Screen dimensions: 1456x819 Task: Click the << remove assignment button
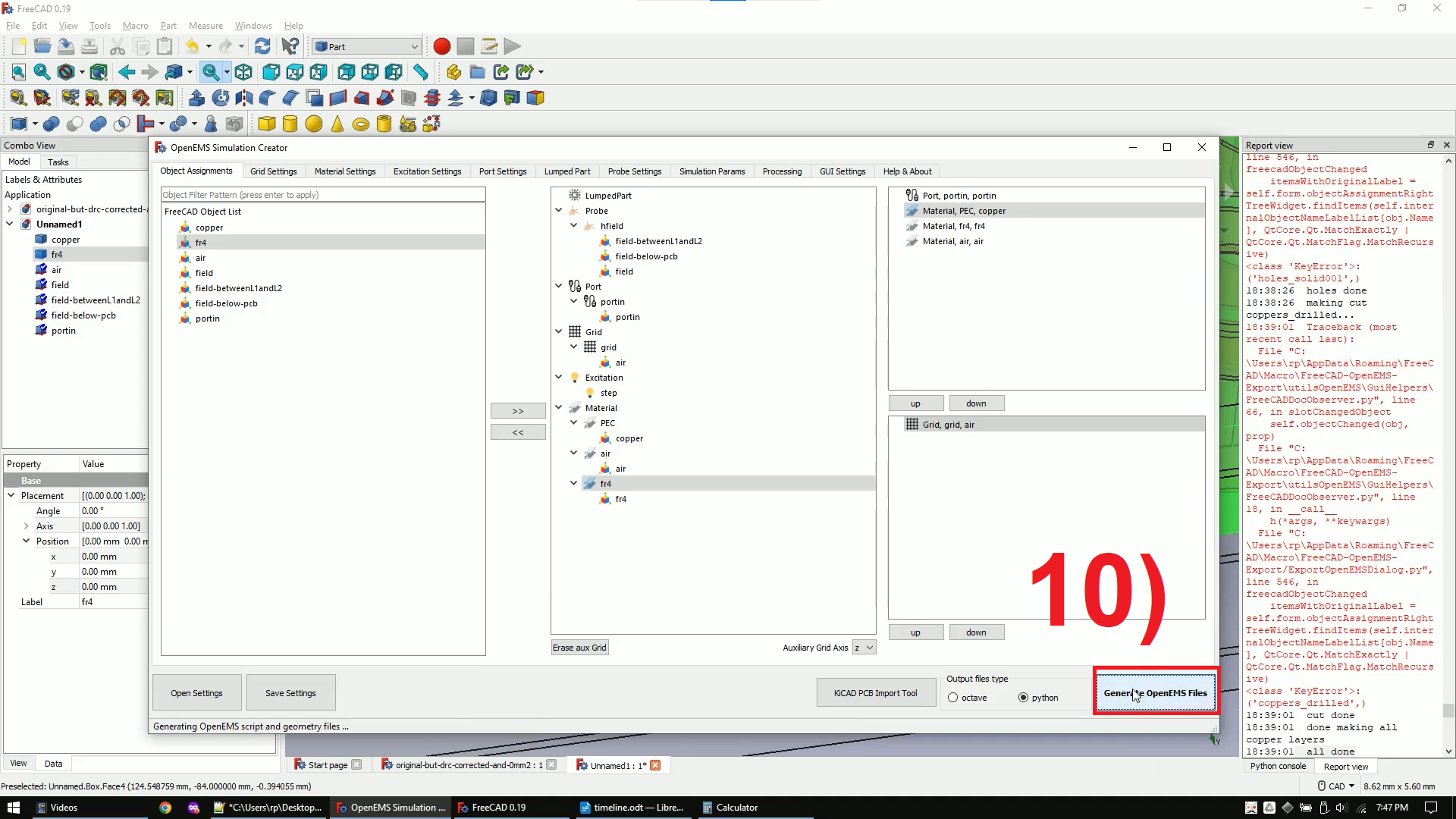pos(518,432)
